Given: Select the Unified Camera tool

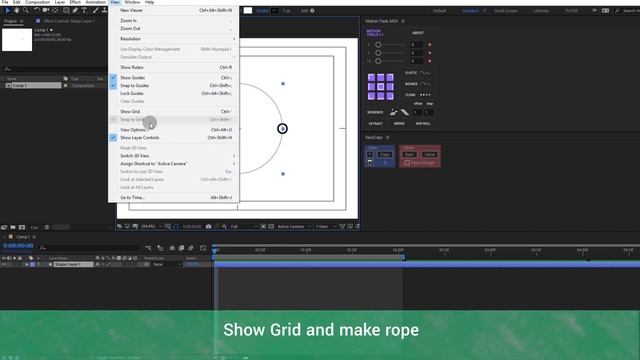Looking at the screenshot, I should 46,10.
